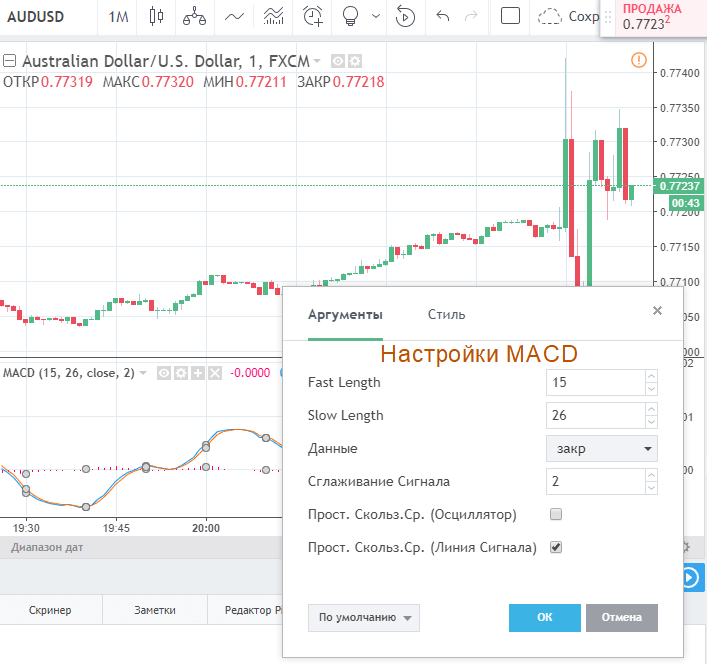
Task: Switch to the Стиль tab
Action: 446,315
